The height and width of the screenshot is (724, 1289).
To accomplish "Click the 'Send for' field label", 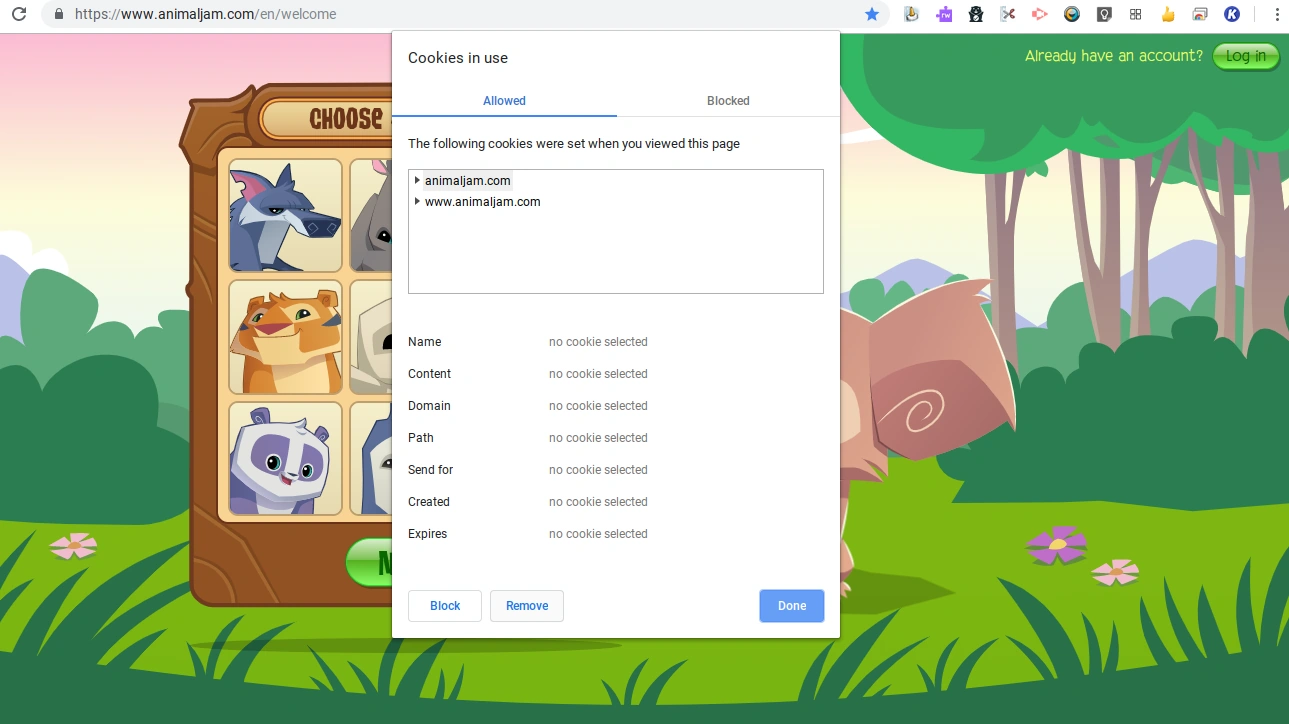I will (431, 470).
